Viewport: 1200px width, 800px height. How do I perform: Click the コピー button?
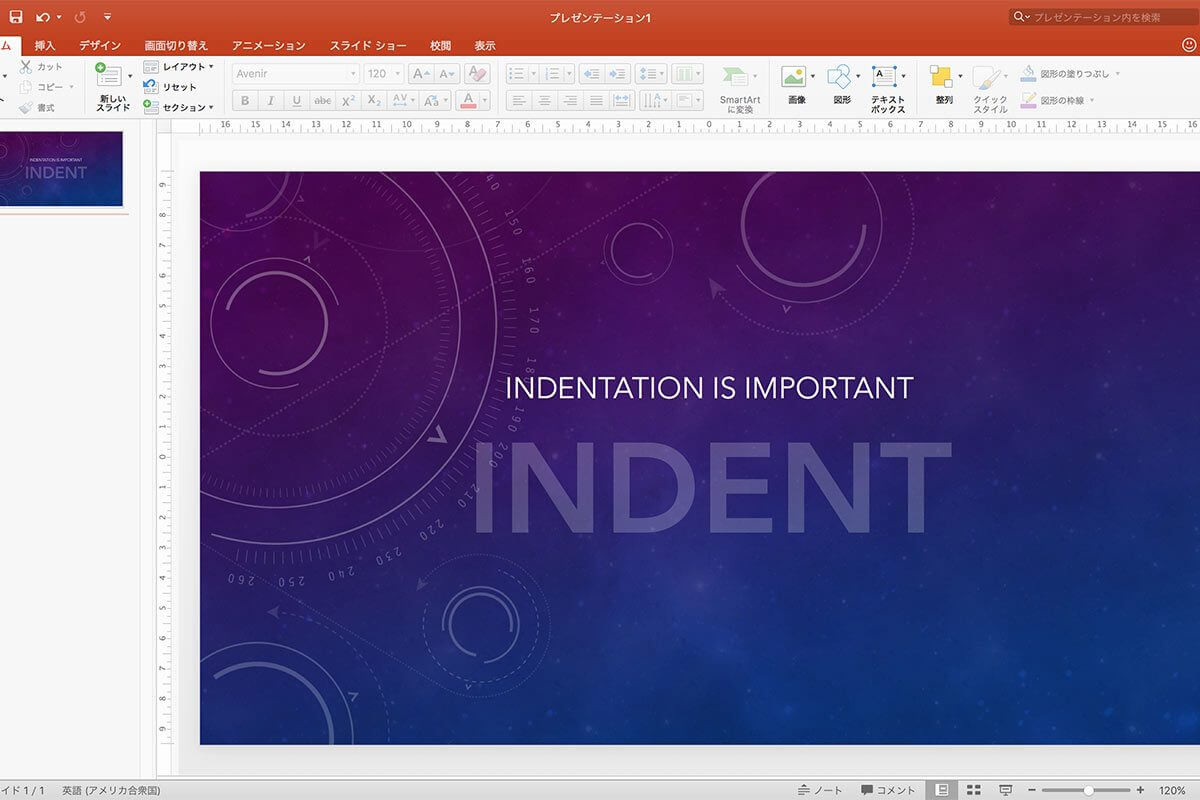tap(42, 87)
